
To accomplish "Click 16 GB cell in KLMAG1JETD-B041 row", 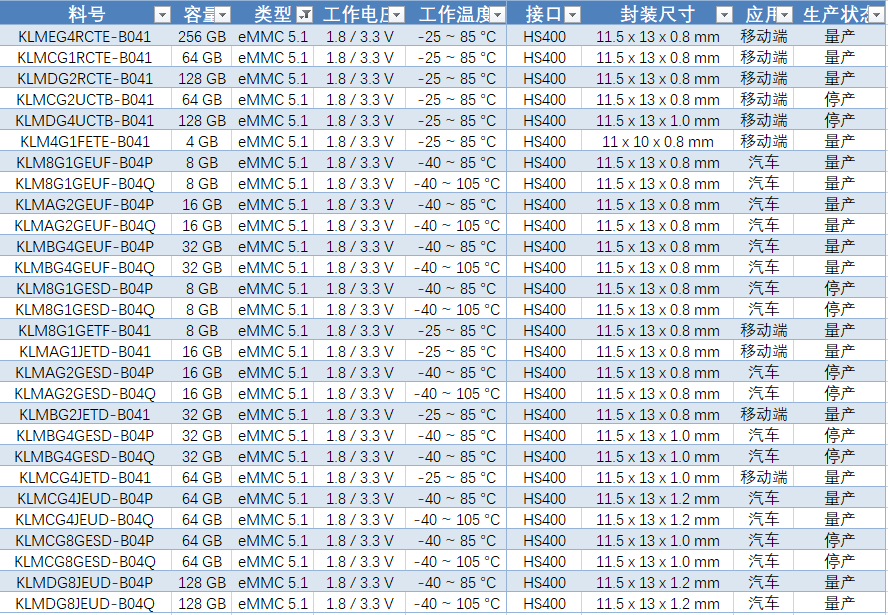I will click(x=202, y=352).
